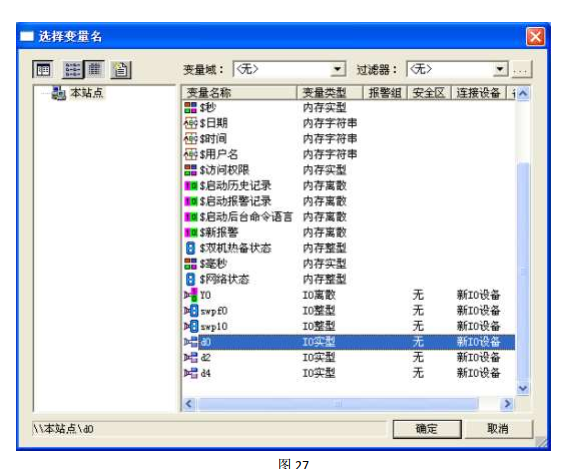Click the $日期 string variable icon
562x469 pixels.
[x=190, y=123]
